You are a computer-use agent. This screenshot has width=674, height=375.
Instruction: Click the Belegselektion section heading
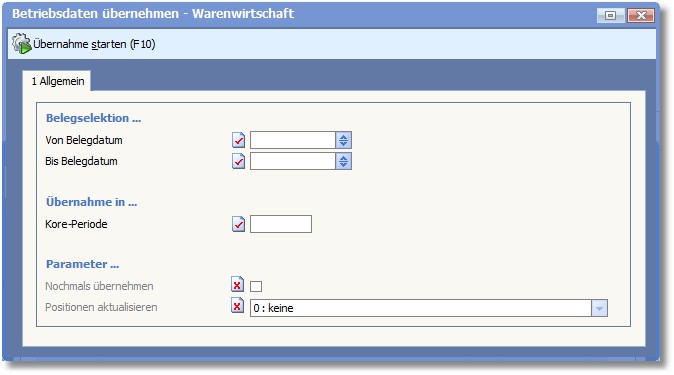(93, 118)
